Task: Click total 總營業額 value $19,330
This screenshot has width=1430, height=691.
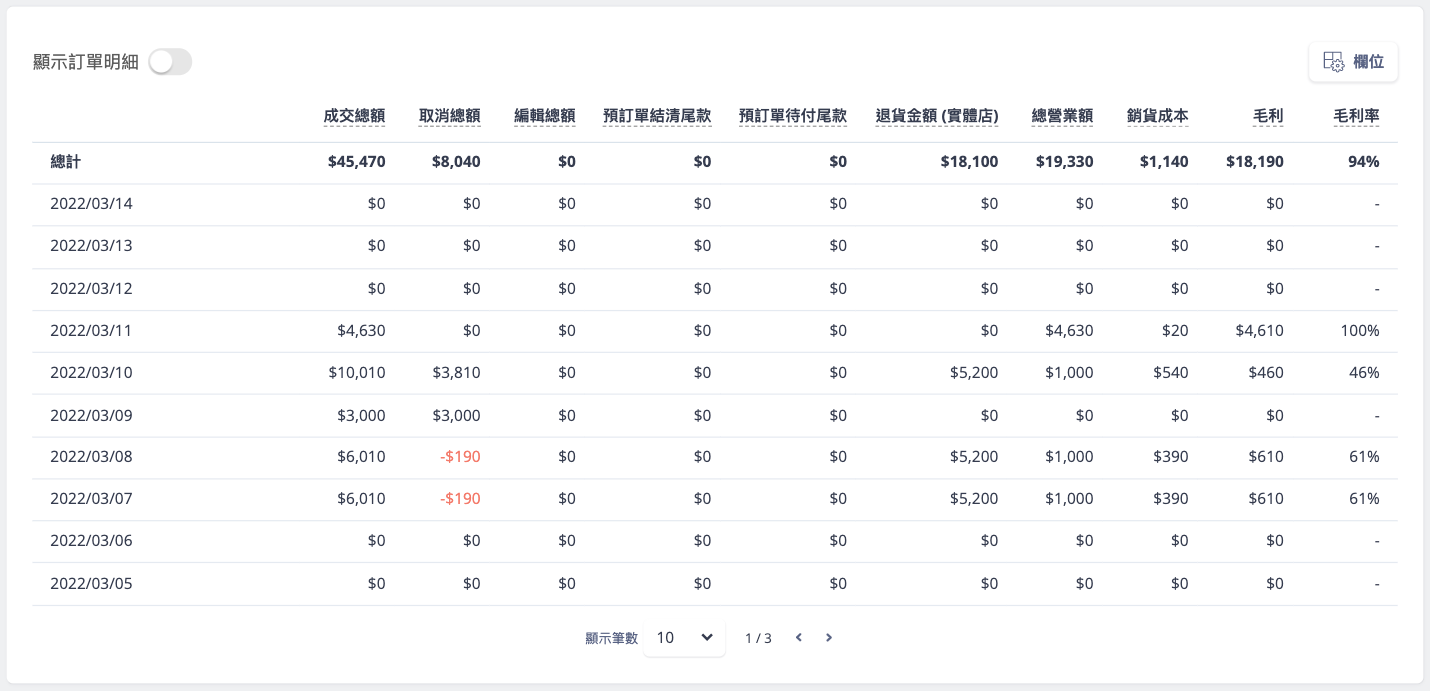Action: tap(1065, 161)
